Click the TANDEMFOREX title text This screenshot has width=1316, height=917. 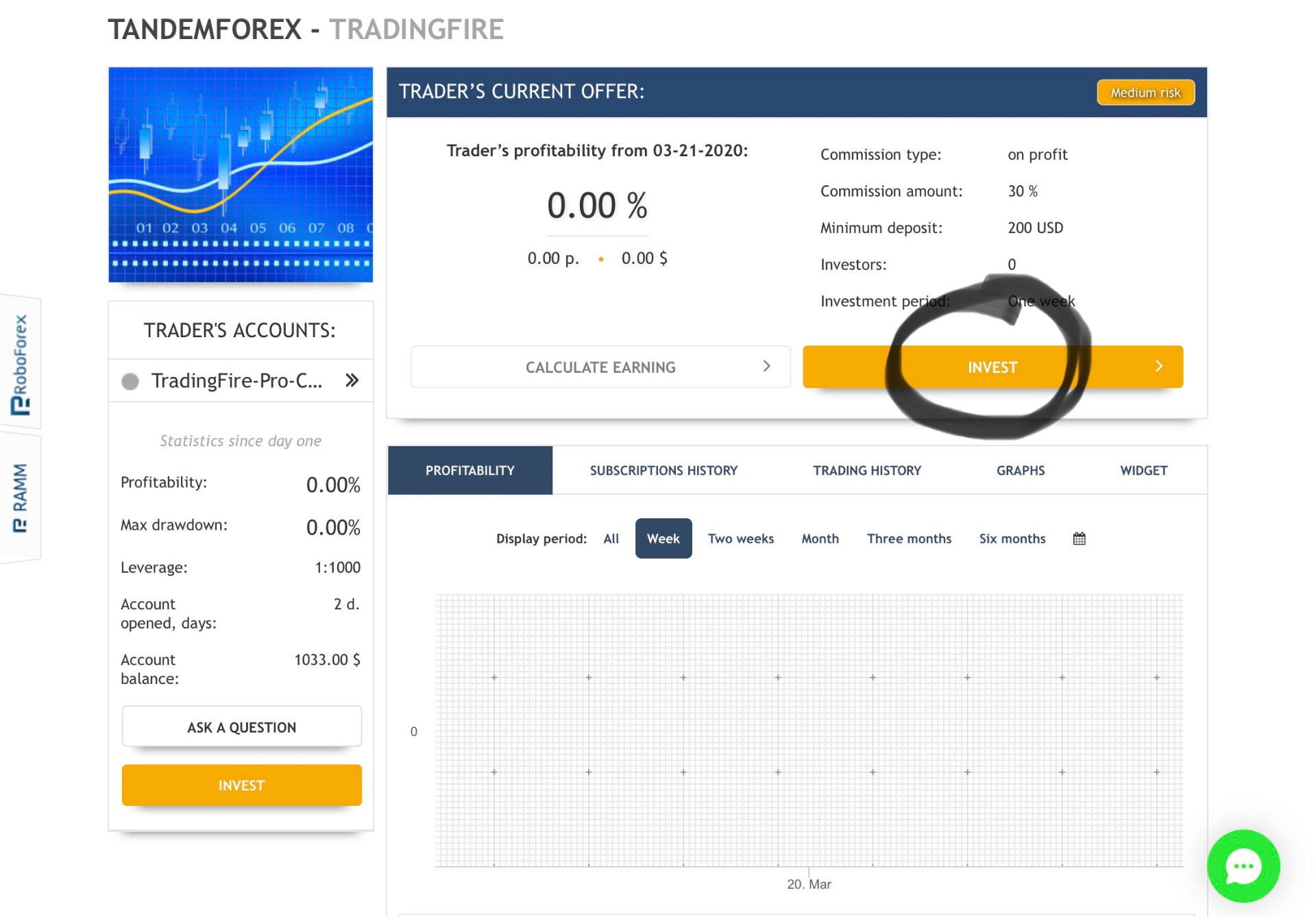(x=205, y=29)
